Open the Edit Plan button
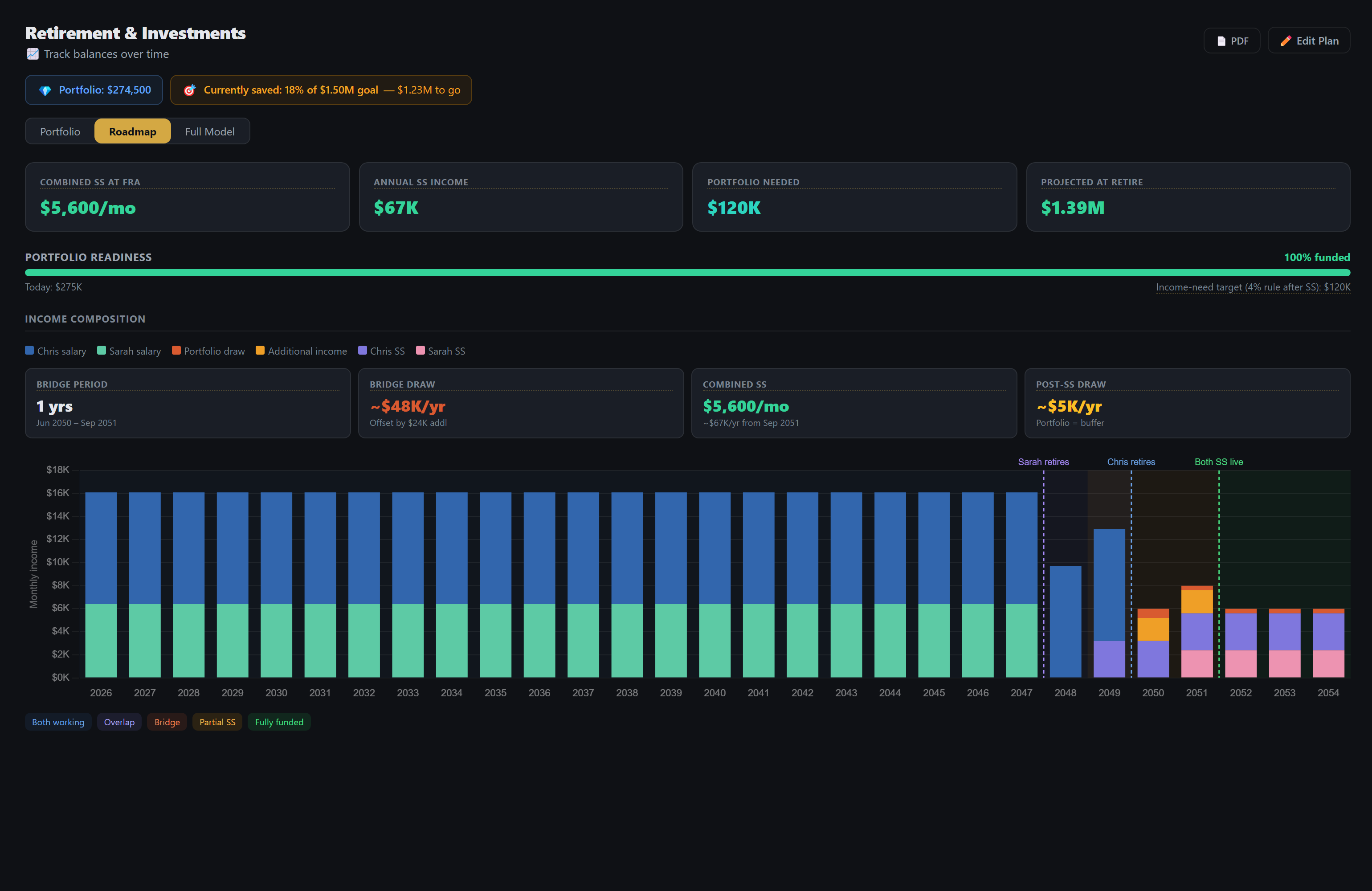Viewport: 1372px width, 891px height. point(1309,41)
